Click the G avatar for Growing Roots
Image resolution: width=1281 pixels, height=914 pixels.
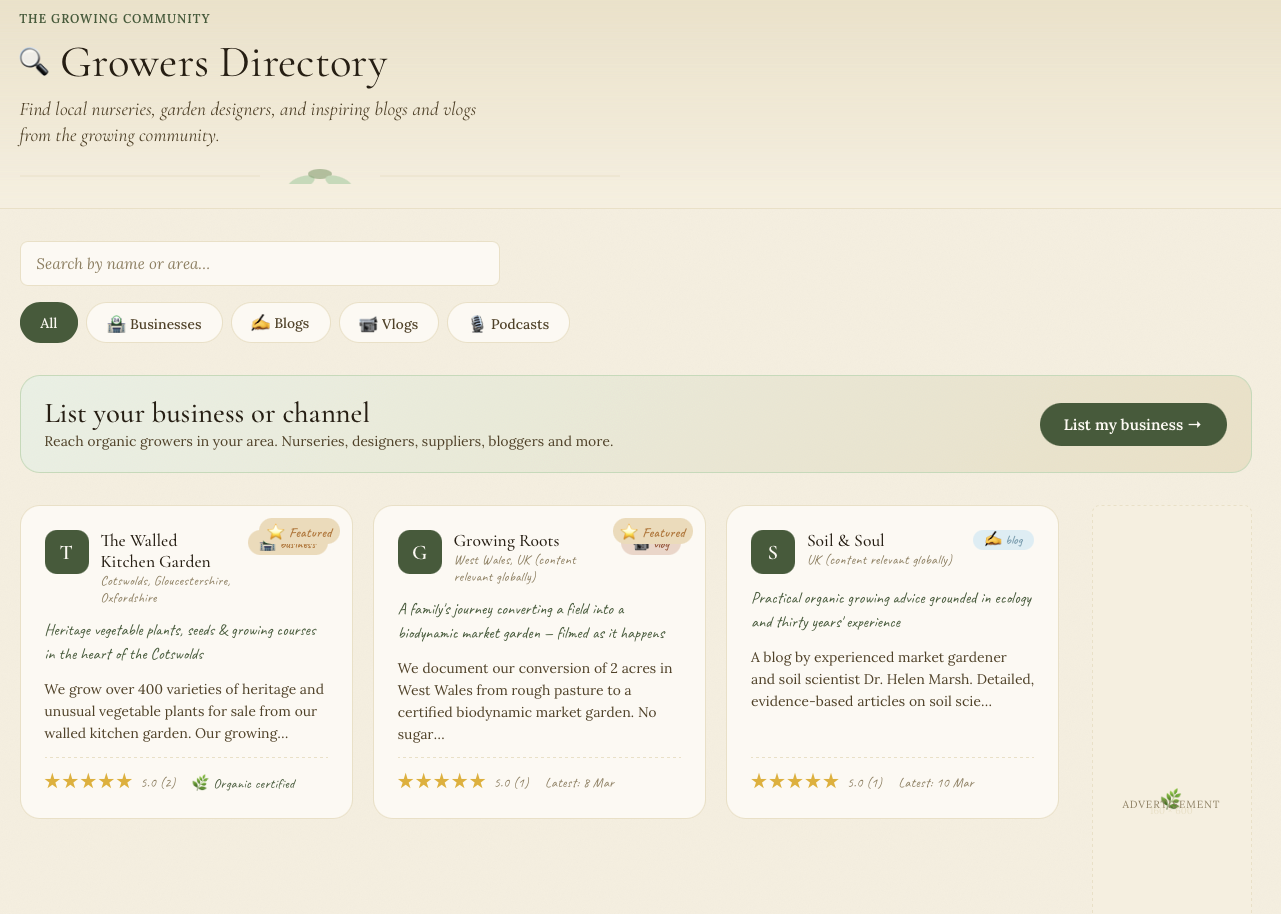coord(419,551)
